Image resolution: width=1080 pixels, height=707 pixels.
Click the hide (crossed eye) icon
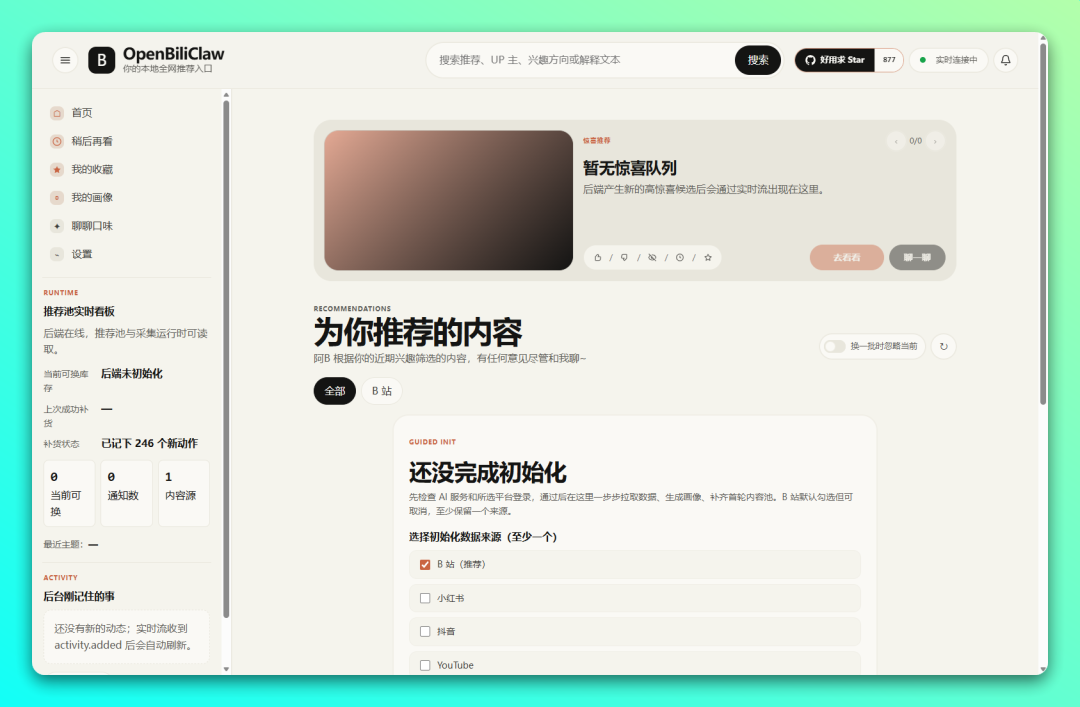[652, 258]
